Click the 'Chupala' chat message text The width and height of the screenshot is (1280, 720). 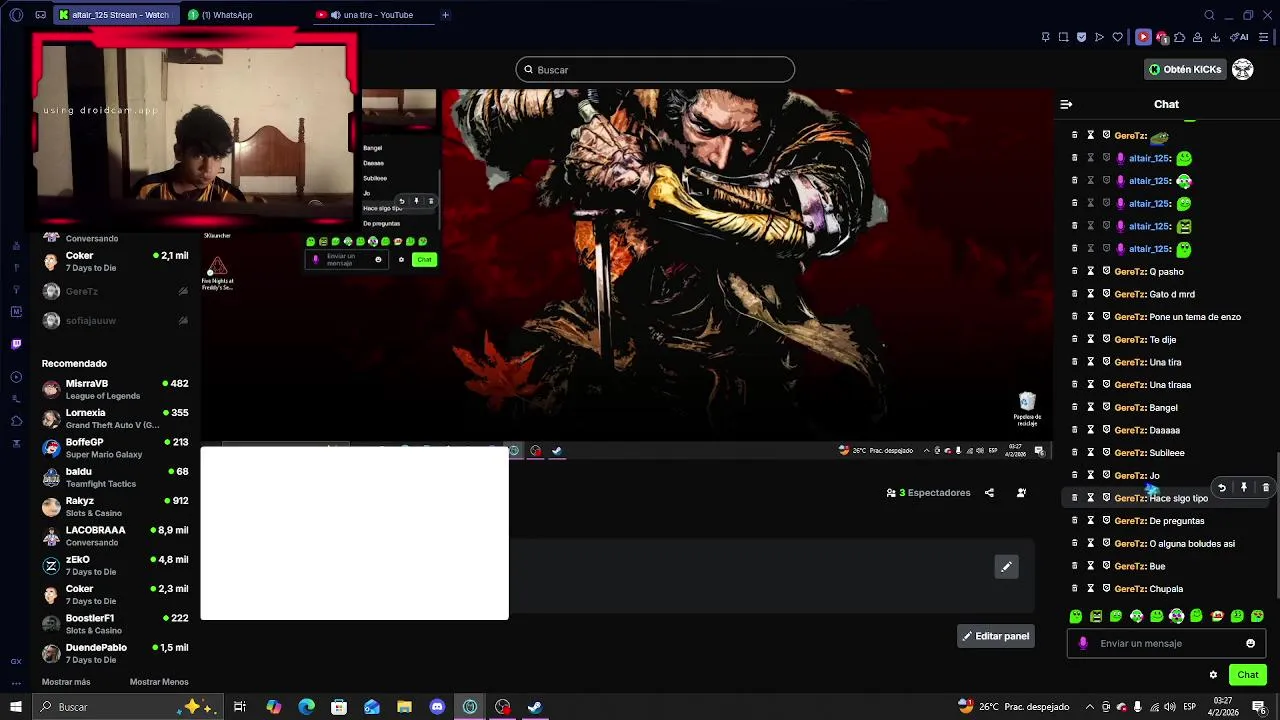(x=1166, y=589)
